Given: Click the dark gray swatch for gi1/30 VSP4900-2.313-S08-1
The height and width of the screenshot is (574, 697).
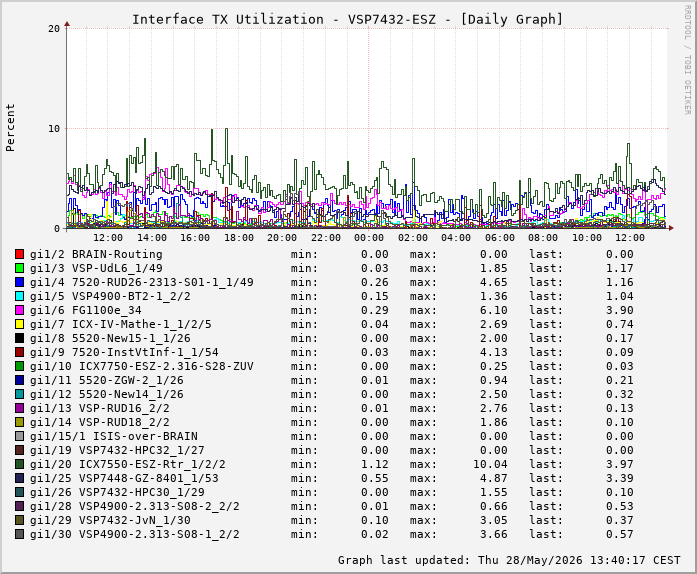Looking at the screenshot, I should coord(19,534).
